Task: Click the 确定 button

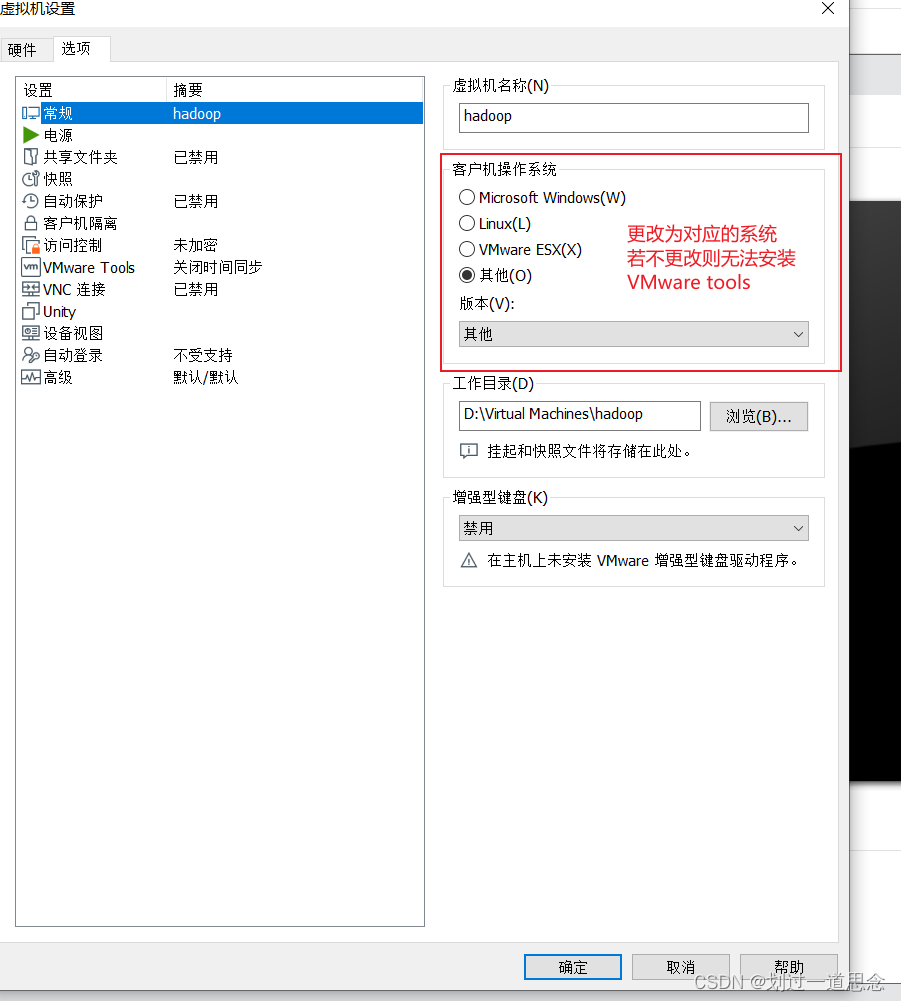Action: [573, 967]
